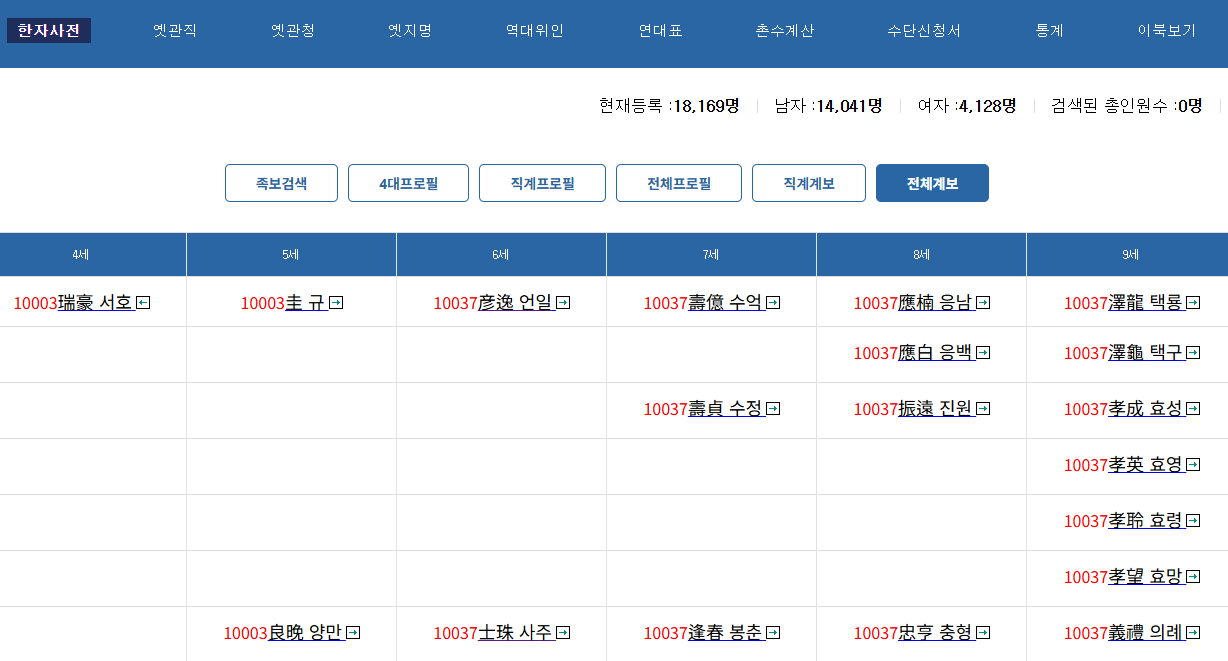Open the 士珠 사주 name link
The height and width of the screenshot is (661, 1228).
coord(516,633)
